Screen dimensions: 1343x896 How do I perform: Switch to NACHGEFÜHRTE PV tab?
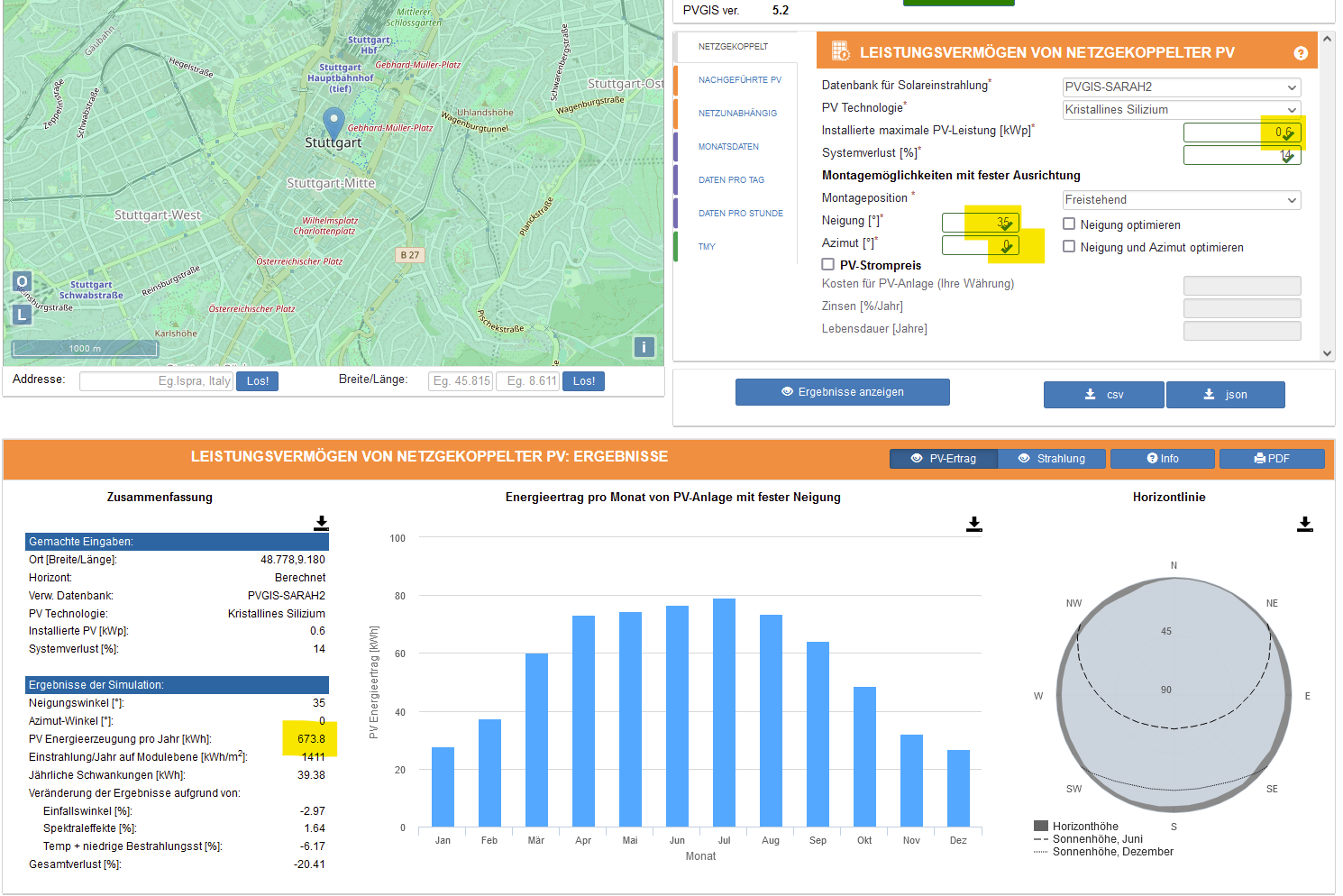pos(739,79)
